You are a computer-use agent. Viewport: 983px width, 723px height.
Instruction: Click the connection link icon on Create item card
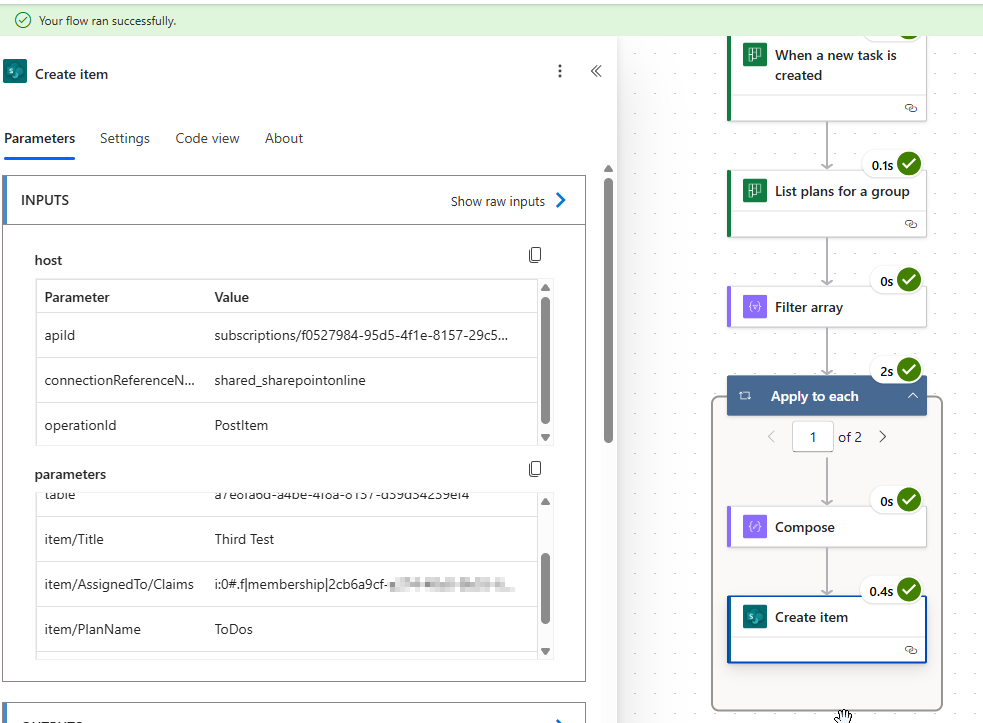911,650
